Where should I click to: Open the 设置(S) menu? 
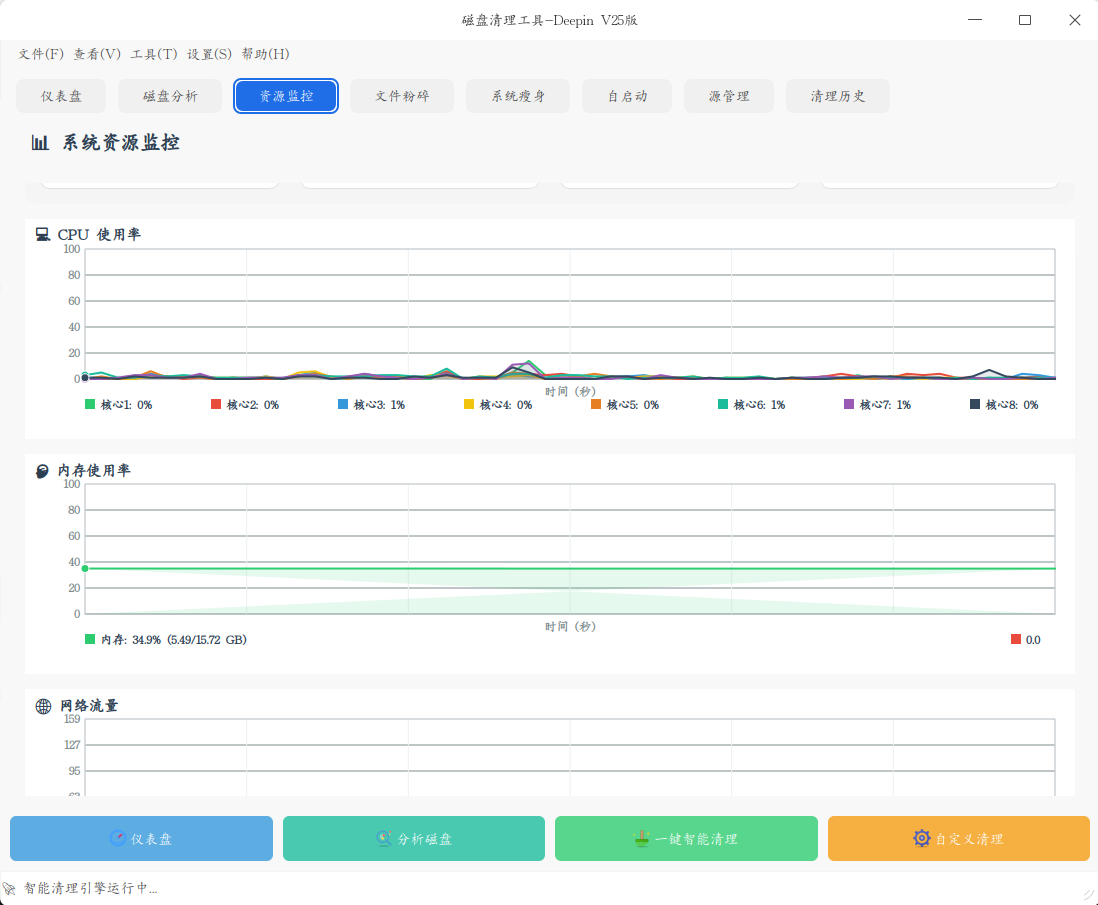point(209,54)
